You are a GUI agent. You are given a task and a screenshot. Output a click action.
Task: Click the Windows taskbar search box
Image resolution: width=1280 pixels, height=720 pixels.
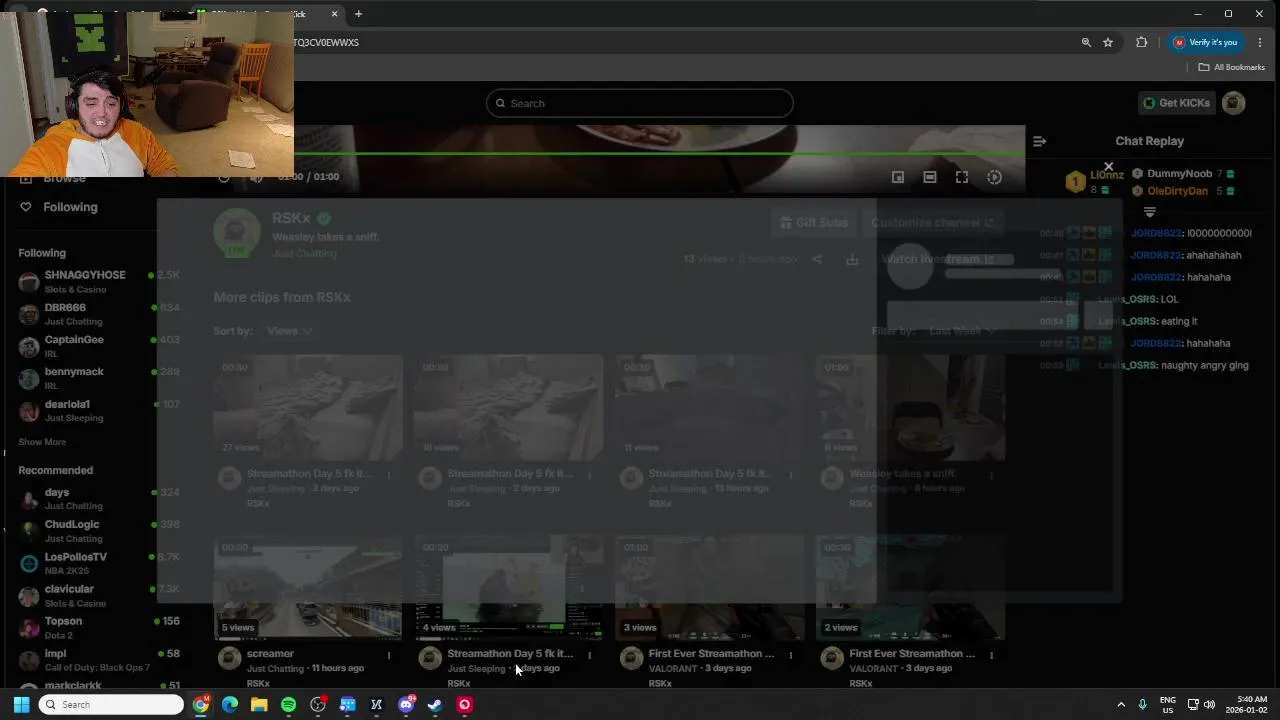point(112,705)
